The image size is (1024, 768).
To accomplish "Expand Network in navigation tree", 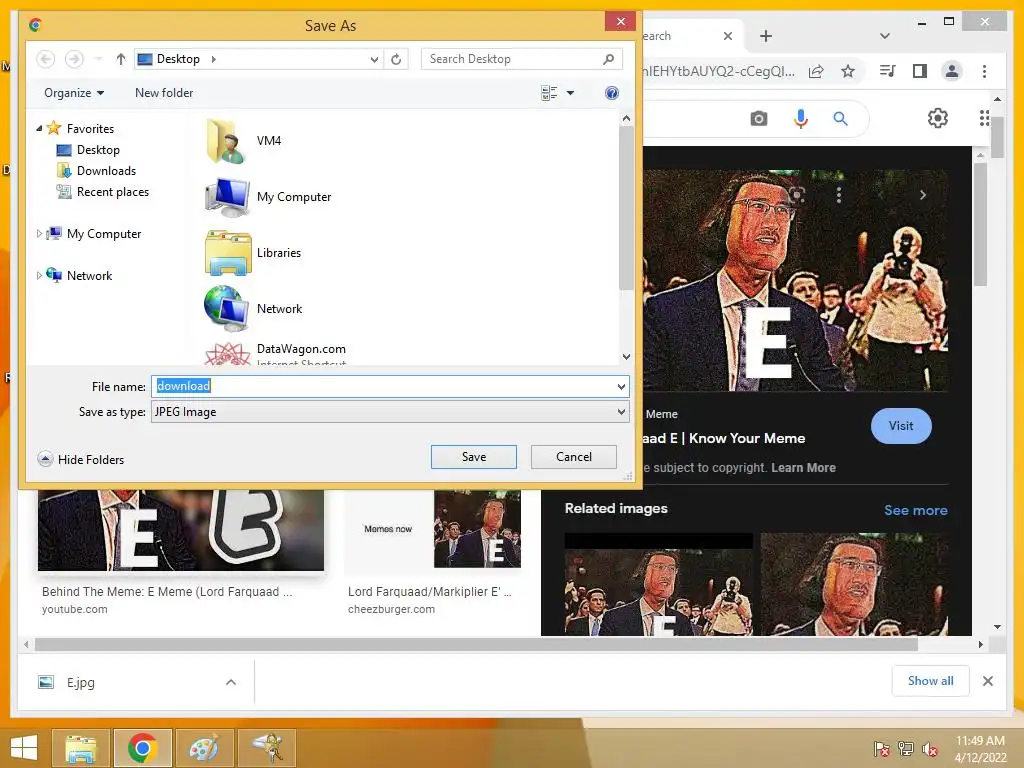I will click(39, 276).
